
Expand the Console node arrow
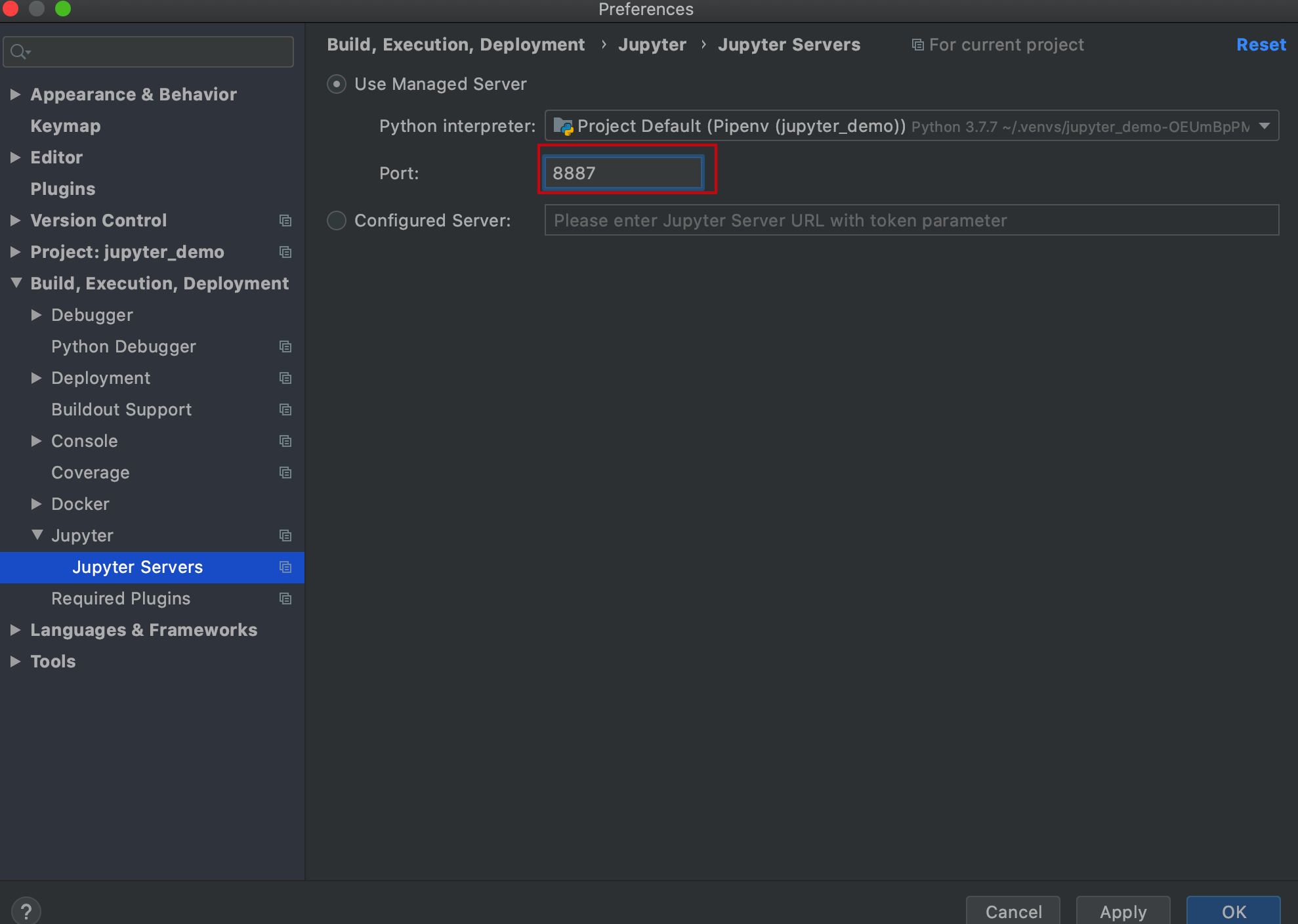pos(37,441)
